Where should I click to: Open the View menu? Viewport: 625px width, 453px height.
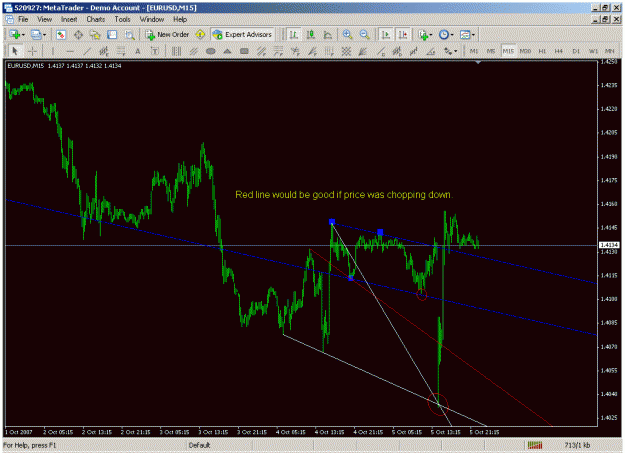(x=45, y=19)
